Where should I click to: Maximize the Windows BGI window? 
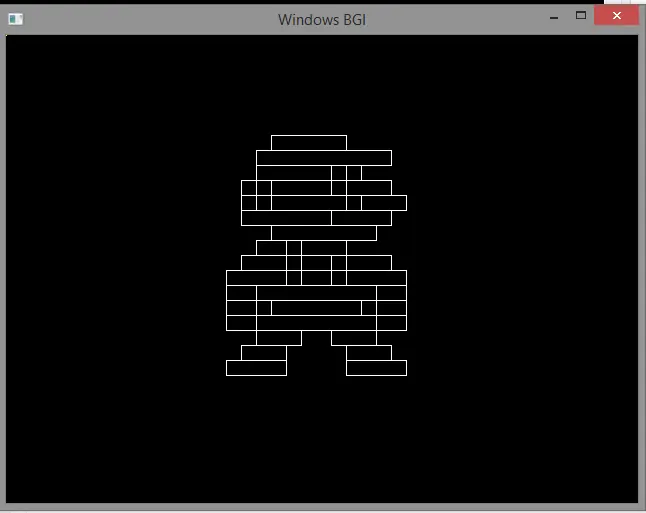[x=581, y=16]
